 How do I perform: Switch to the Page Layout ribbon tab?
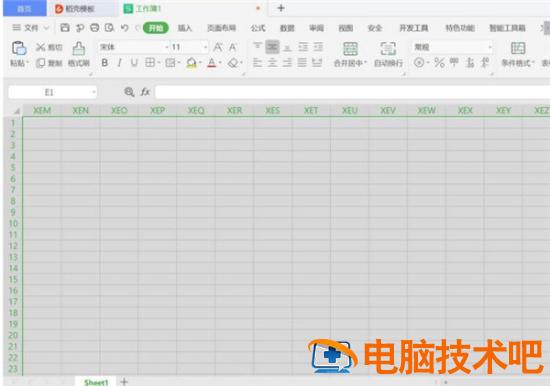[x=221, y=28]
